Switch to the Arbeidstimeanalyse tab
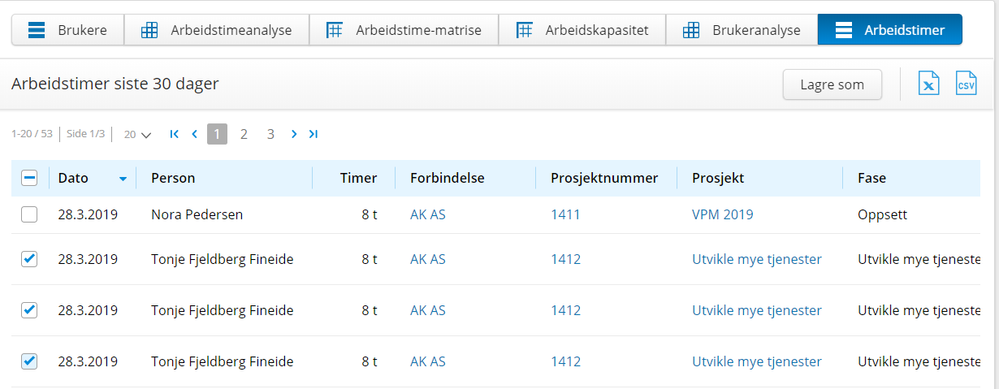This screenshot has width=999, height=389. [x=216, y=30]
